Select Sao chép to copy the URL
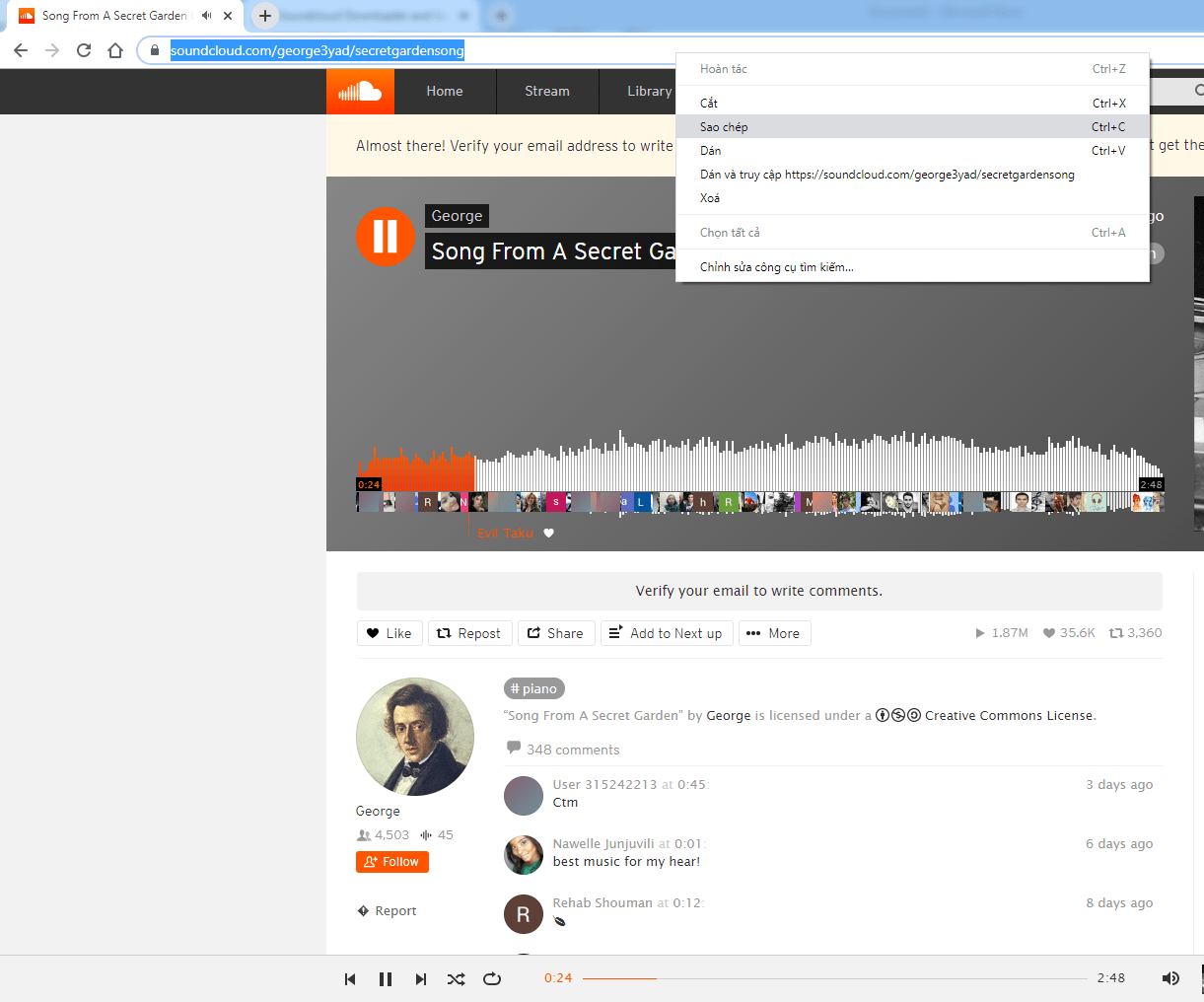This screenshot has height=1002, width=1204. pyautogui.click(x=913, y=127)
